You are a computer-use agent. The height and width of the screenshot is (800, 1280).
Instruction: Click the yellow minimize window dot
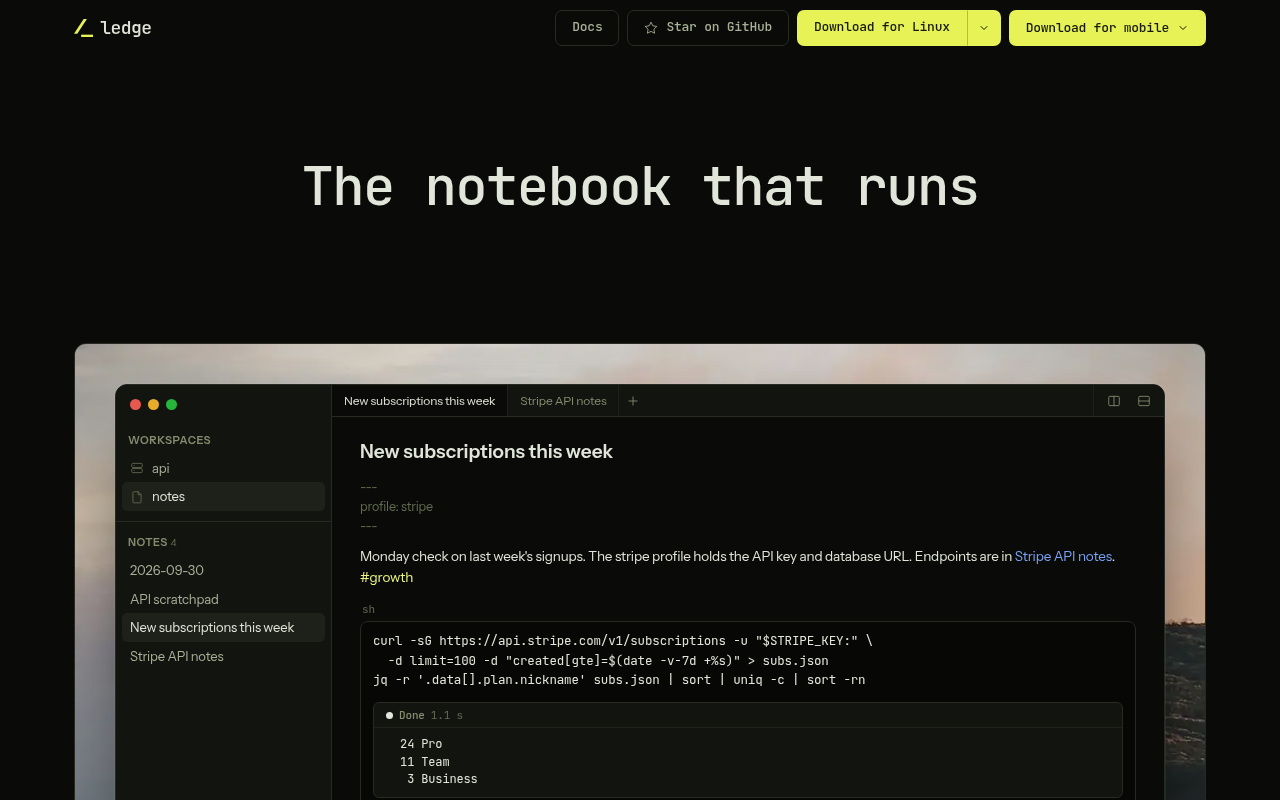(153, 405)
